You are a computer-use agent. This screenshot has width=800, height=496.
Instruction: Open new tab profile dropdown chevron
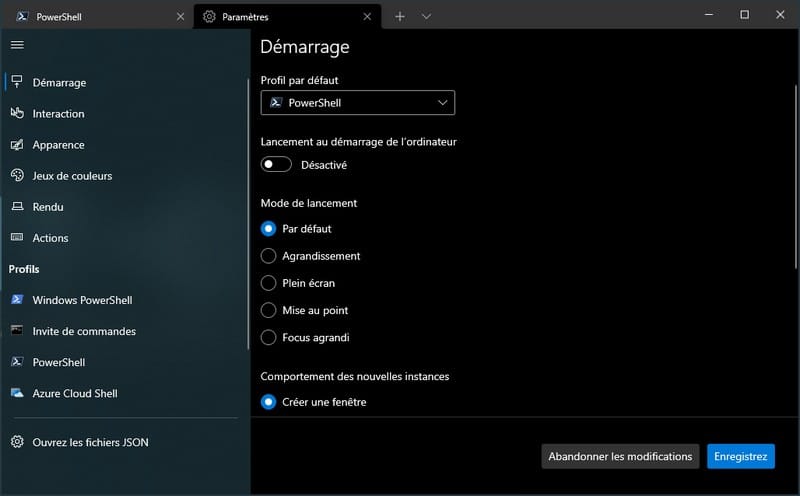427,16
